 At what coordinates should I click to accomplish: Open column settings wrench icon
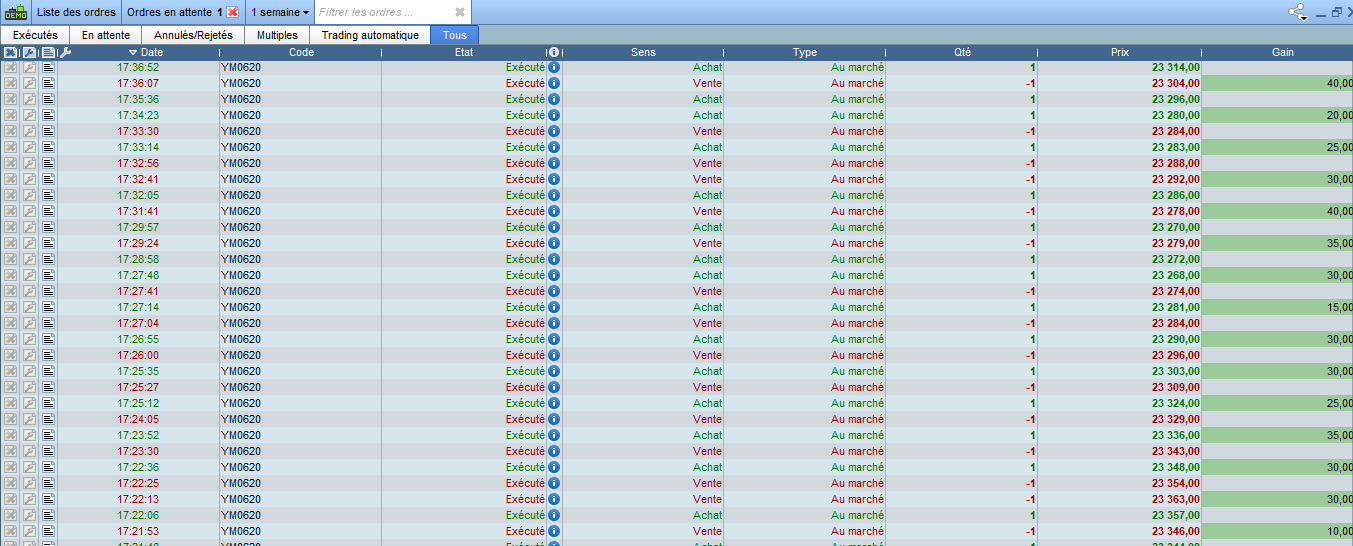66,52
